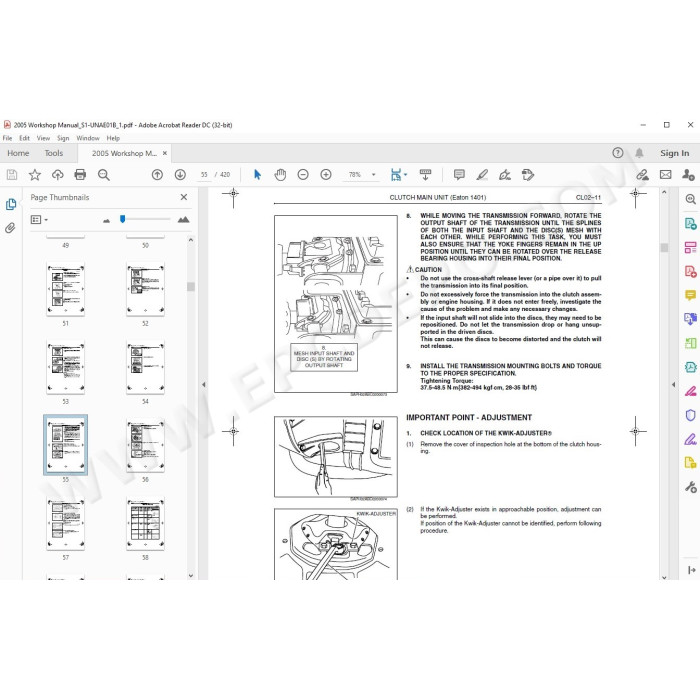Open the Organize Pages tool in right pane
This screenshot has width=700, height=700.
click(x=691, y=247)
